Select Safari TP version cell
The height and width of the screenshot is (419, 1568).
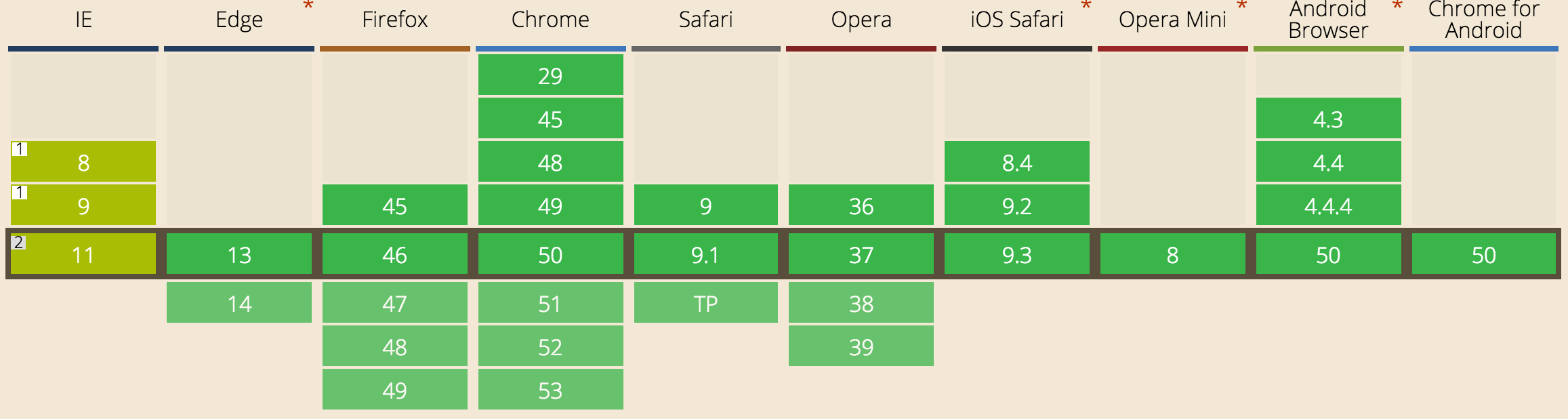[x=705, y=303]
